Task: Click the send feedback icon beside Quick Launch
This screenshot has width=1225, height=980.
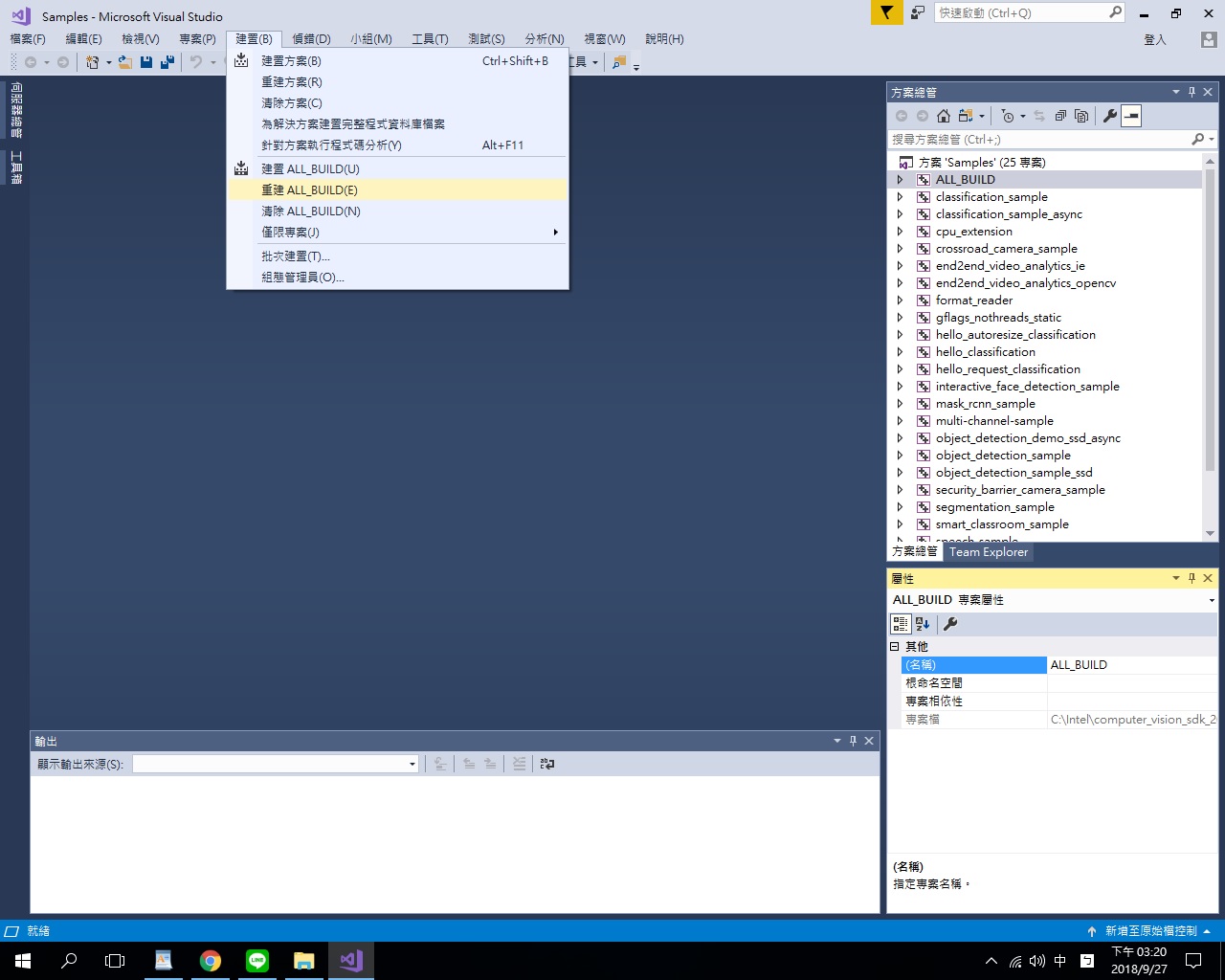Action: click(918, 12)
